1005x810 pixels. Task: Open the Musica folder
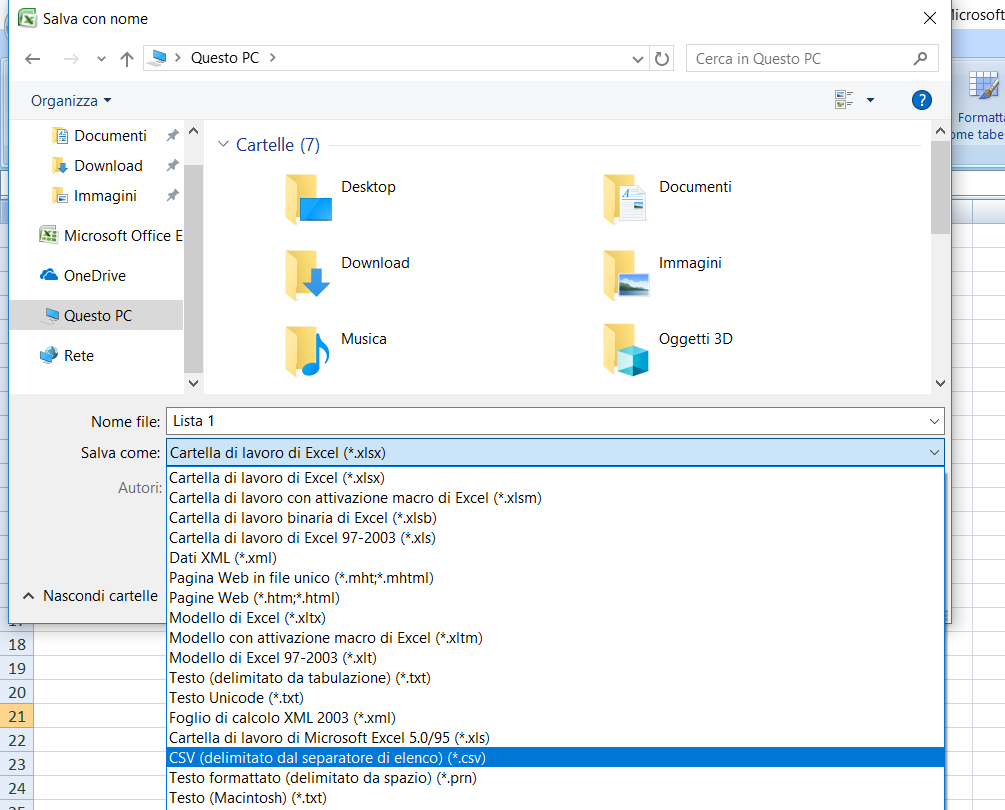[308, 351]
